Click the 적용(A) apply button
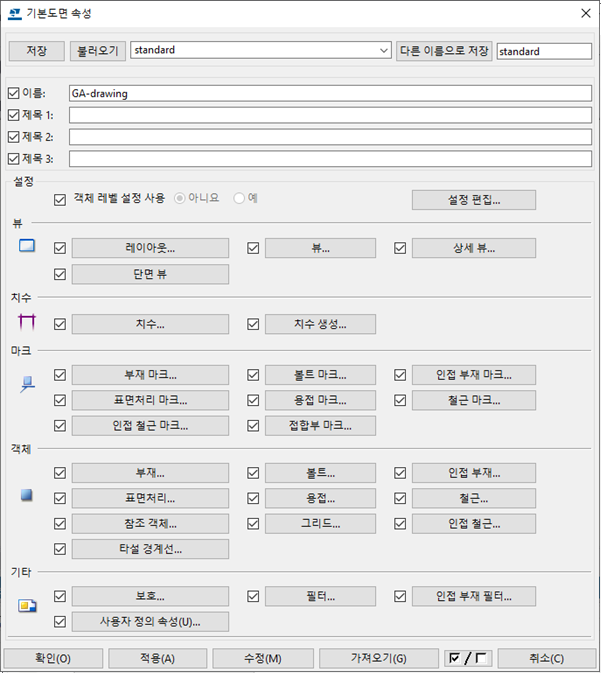 (155, 658)
